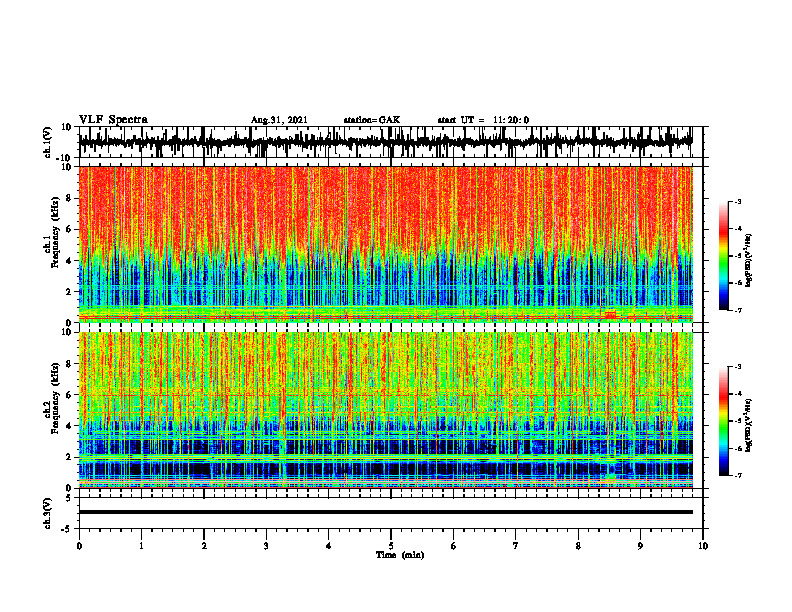Click the "-5" label on ch.2 color bar
This screenshot has height=612, width=792.
pyautogui.click(x=738, y=421)
